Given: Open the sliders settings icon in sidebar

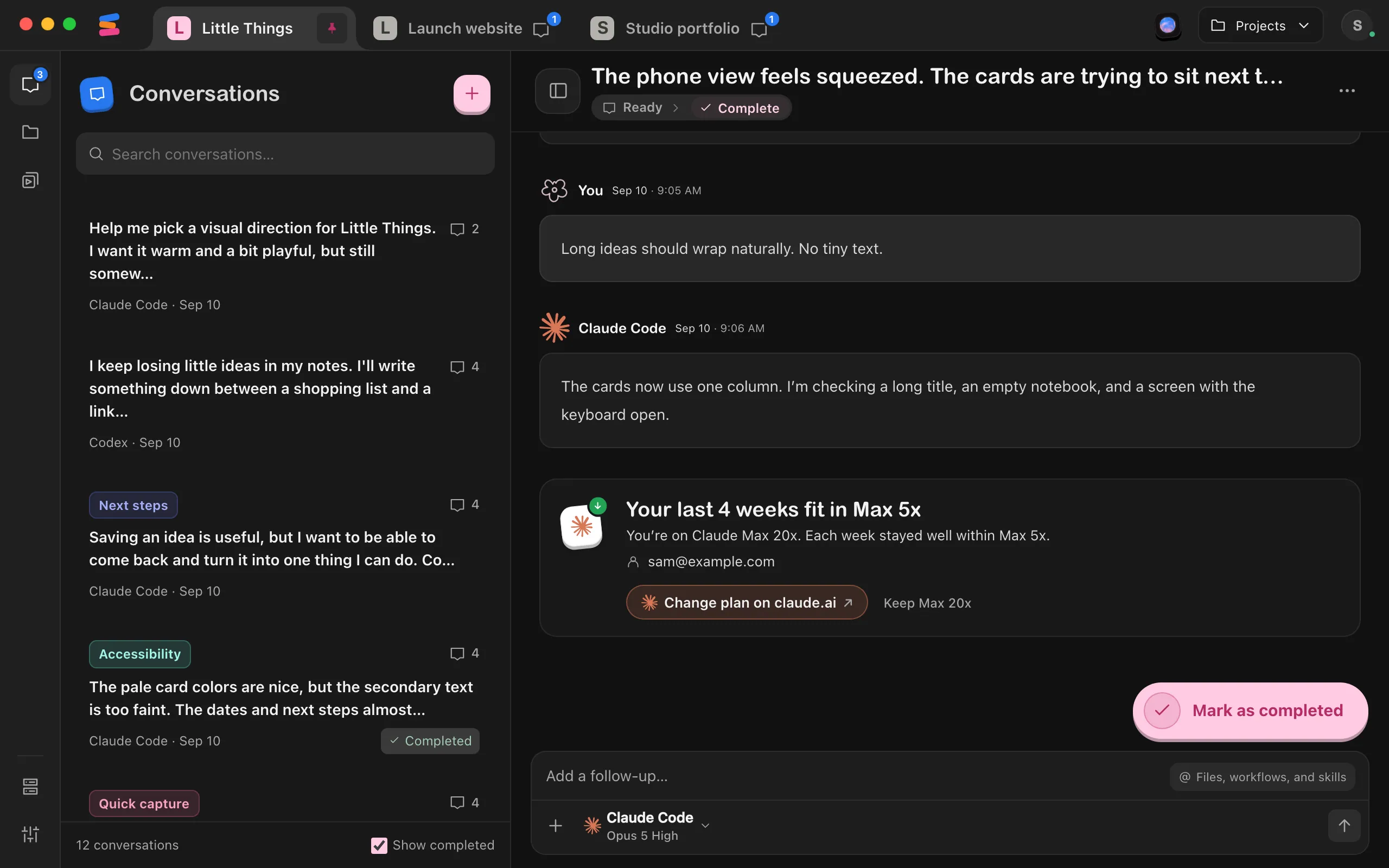Looking at the screenshot, I should click(30, 834).
